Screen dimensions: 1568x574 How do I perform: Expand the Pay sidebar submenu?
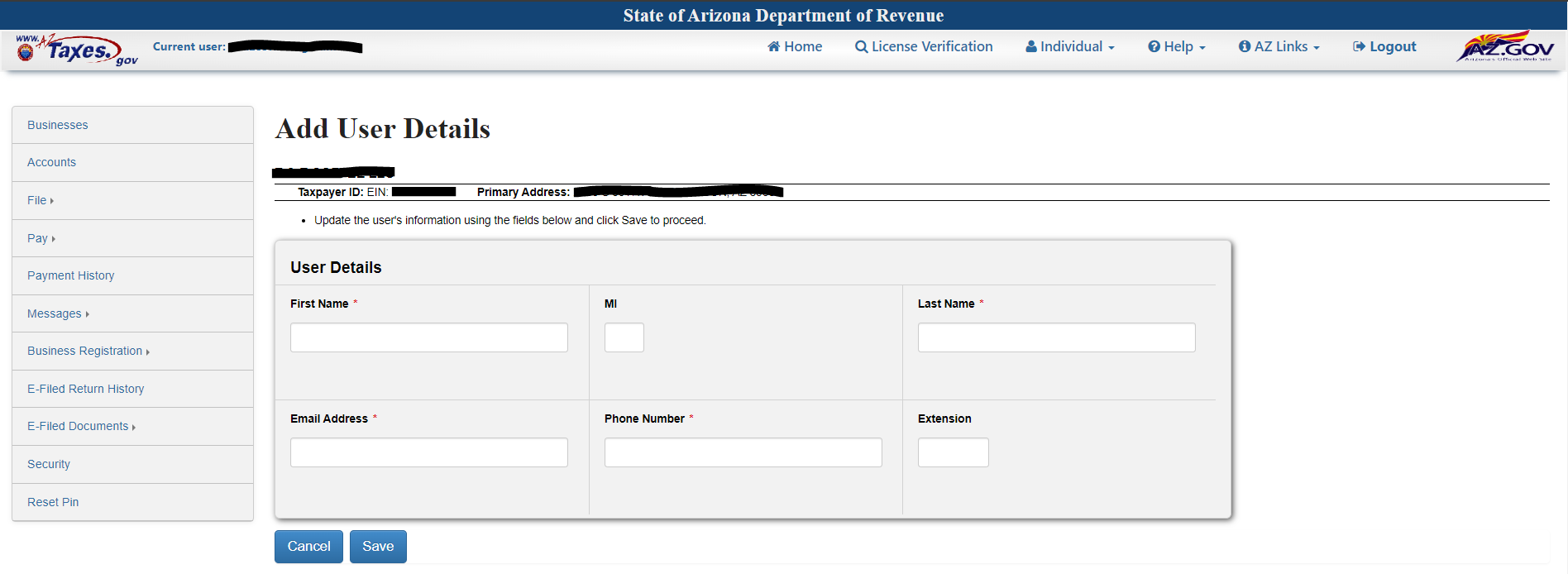tap(132, 238)
